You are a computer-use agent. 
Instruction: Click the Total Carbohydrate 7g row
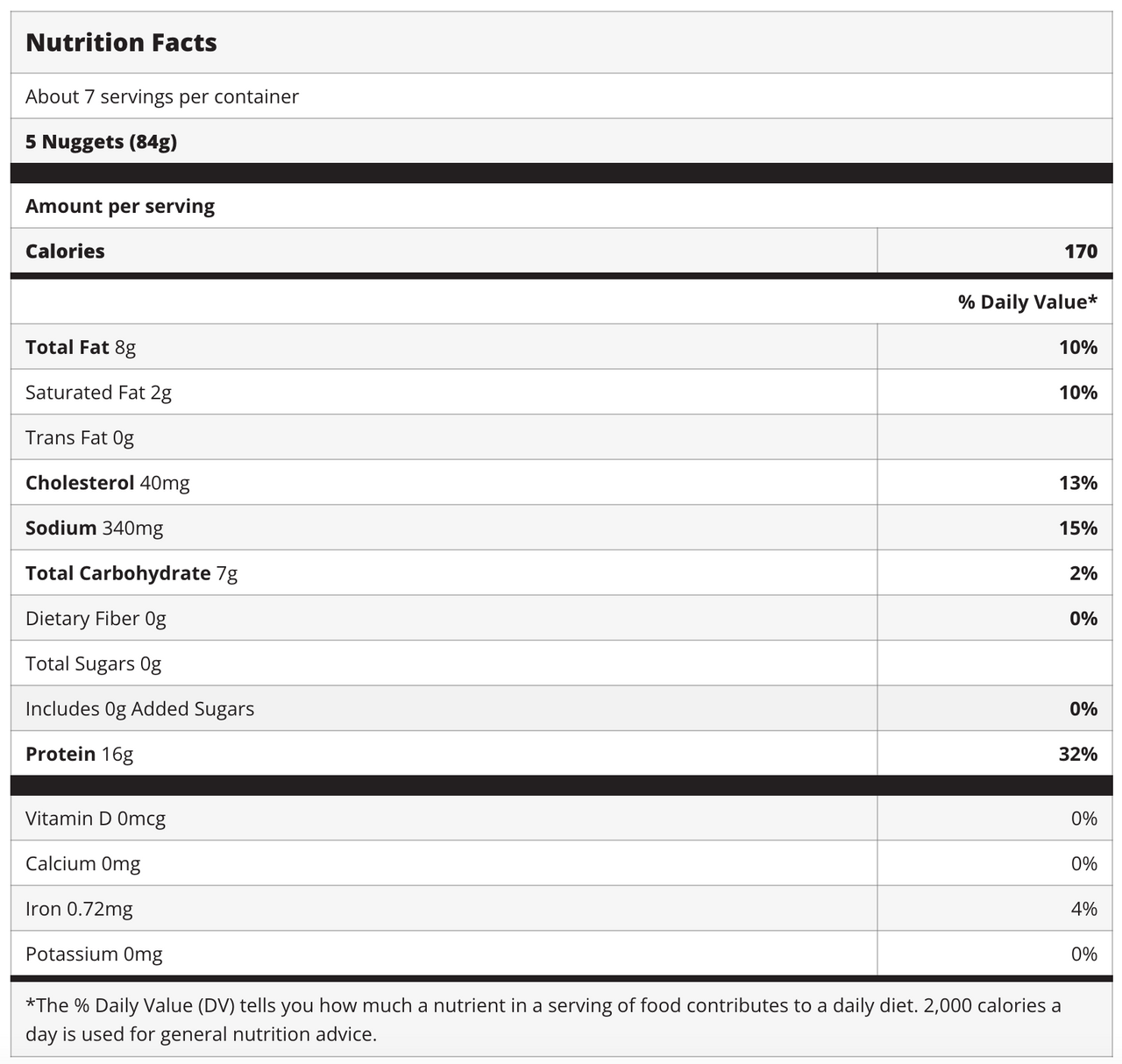click(x=561, y=573)
